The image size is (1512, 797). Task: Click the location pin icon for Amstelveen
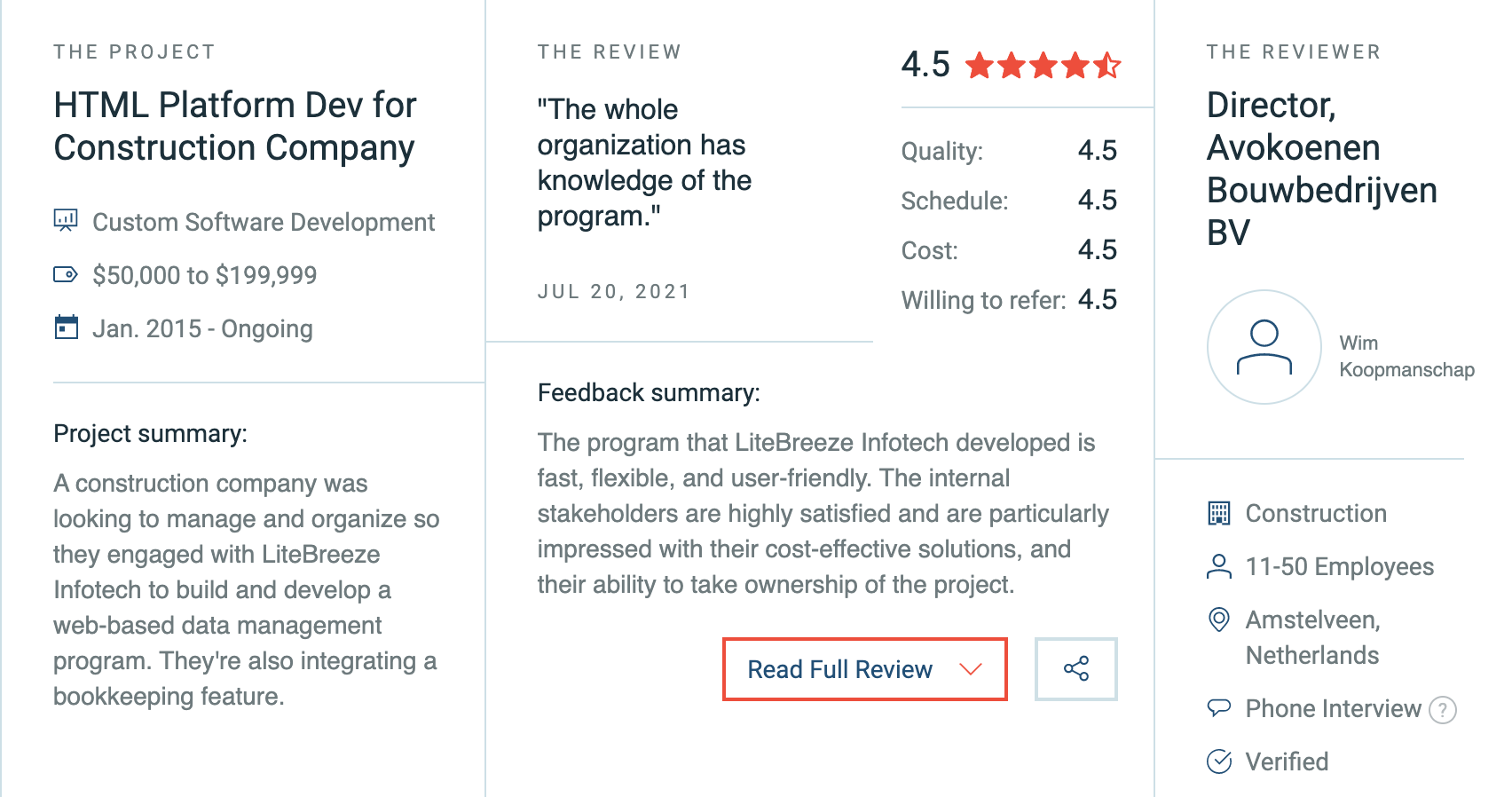coord(1219,619)
